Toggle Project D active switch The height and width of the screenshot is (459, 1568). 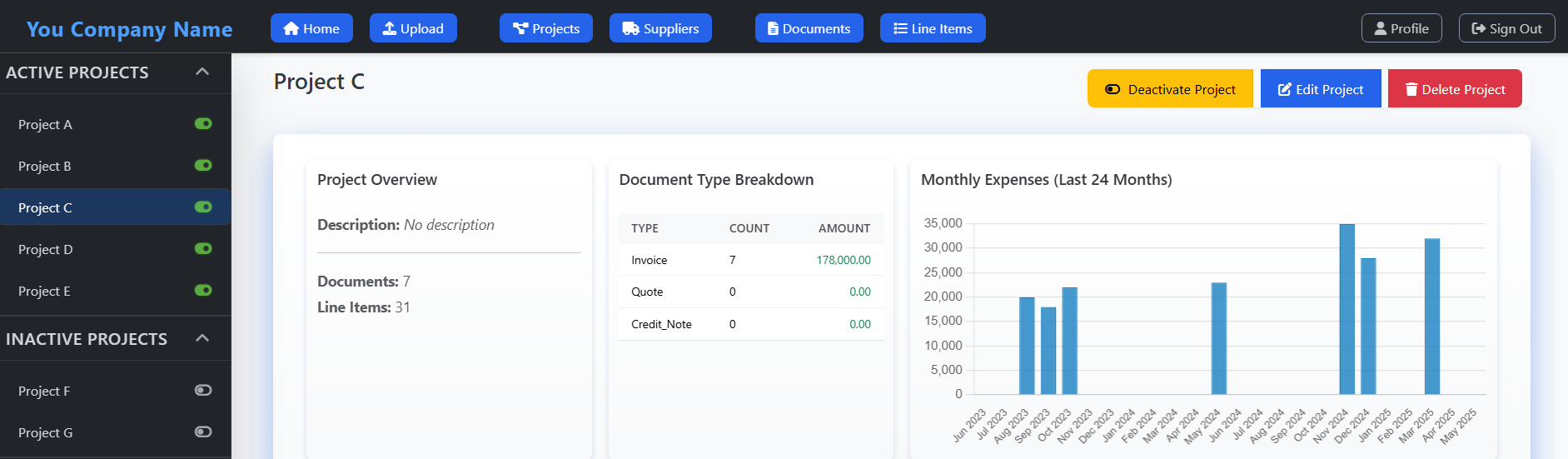click(x=203, y=248)
